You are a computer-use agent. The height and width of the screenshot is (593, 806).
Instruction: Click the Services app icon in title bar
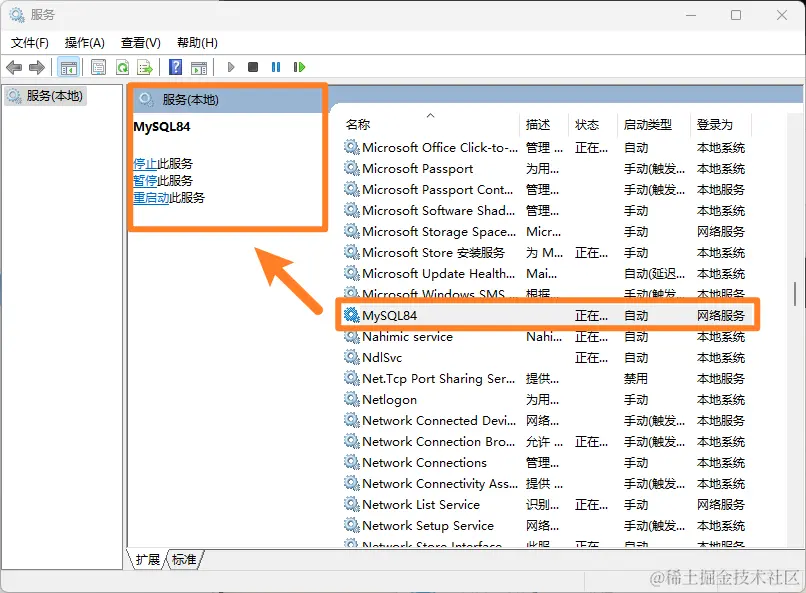coord(16,15)
